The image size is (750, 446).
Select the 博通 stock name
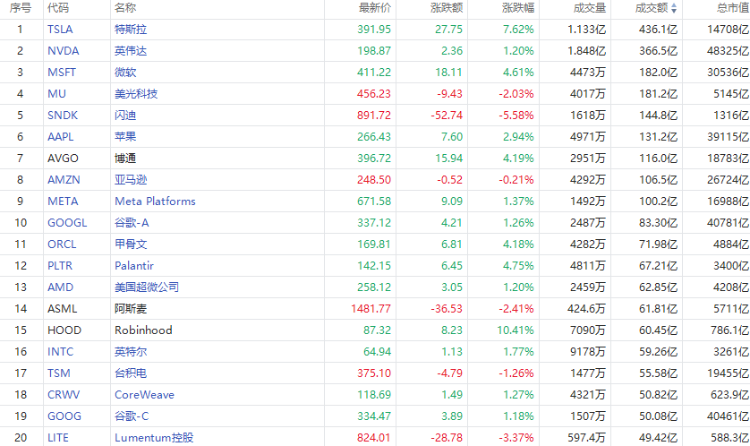pyautogui.click(x=125, y=158)
